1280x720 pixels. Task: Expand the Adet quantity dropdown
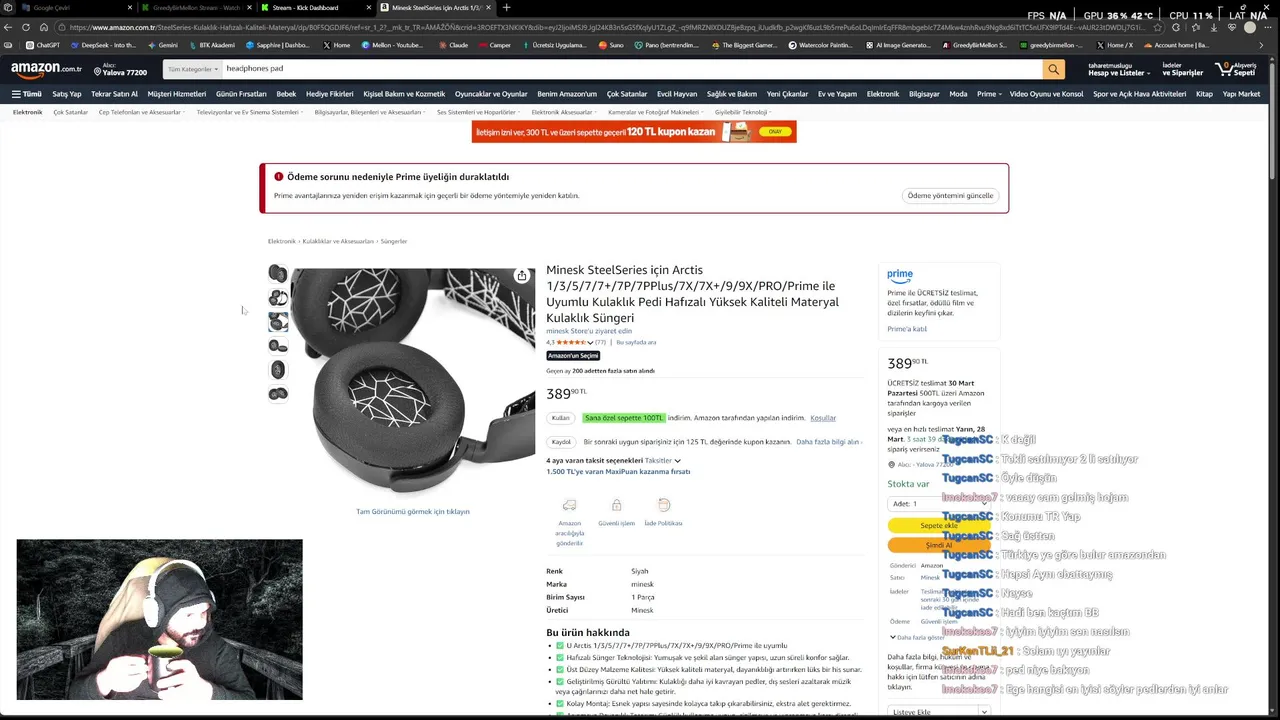click(x=938, y=504)
